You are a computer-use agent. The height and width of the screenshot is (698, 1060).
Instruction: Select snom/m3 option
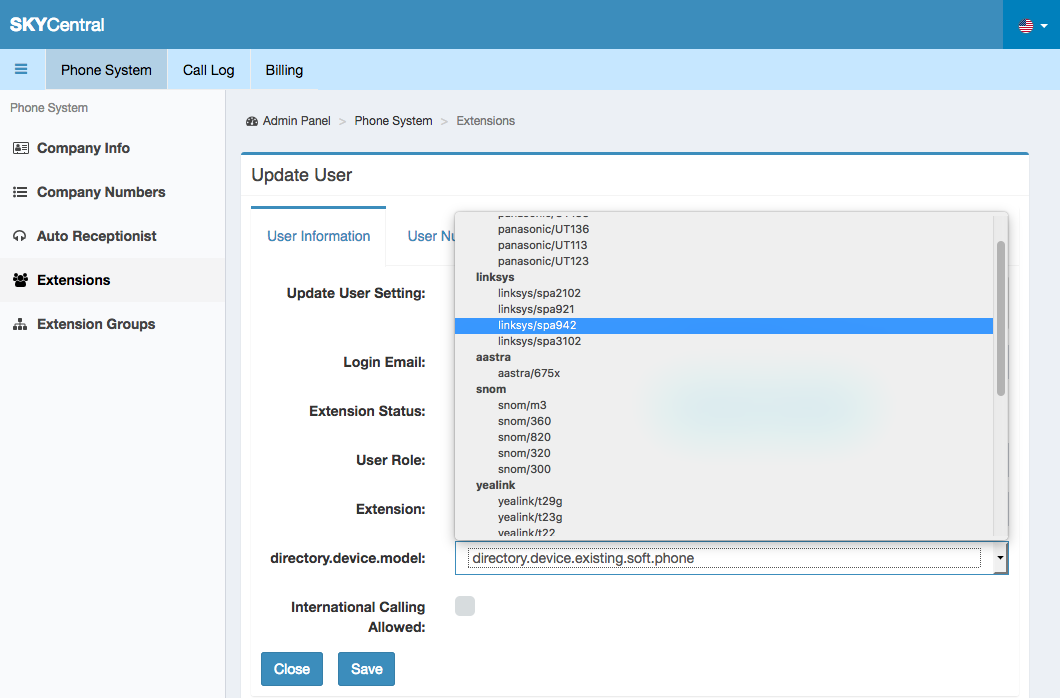point(724,405)
